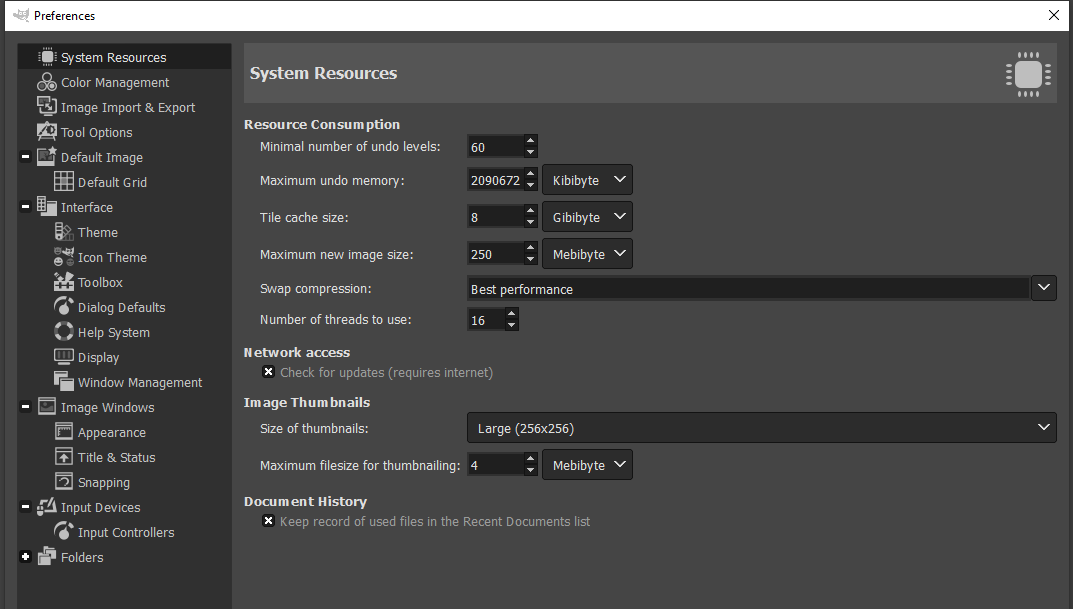This screenshot has width=1073, height=609.
Task: Click the Input Controllers icon
Action: pyautogui.click(x=63, y=532)
